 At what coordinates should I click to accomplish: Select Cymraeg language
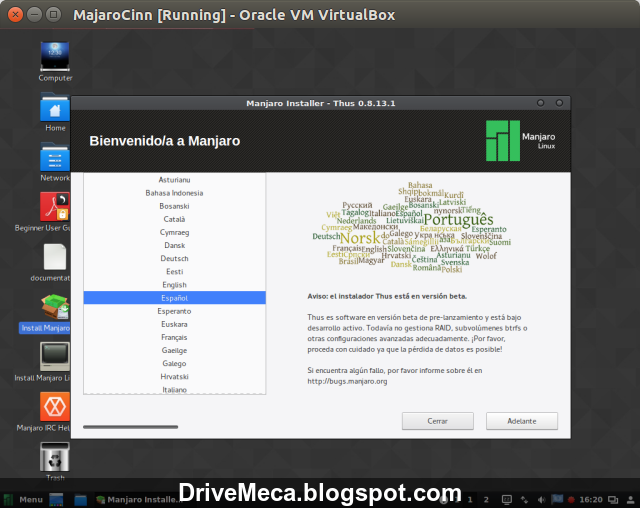174,232
